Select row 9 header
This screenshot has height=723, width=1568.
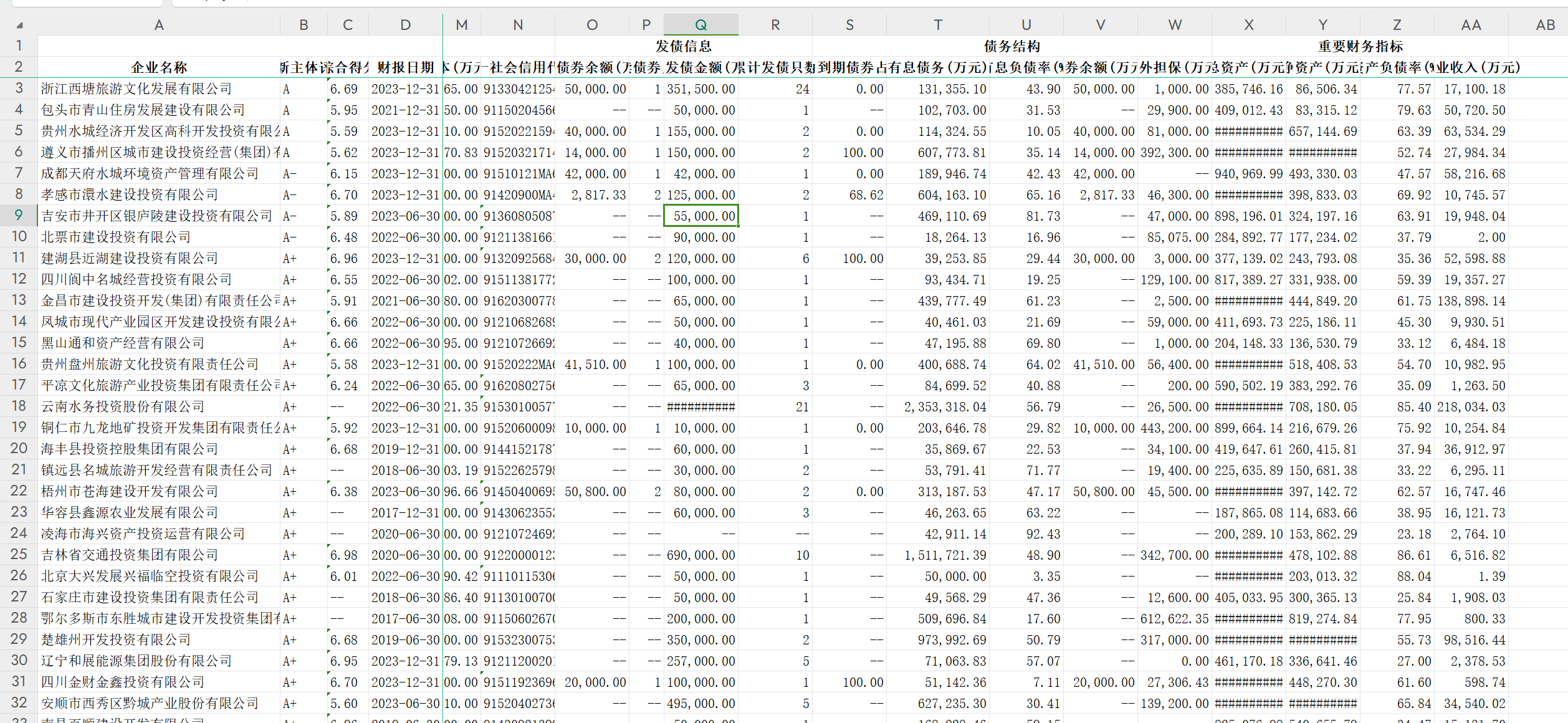(19, 216)
